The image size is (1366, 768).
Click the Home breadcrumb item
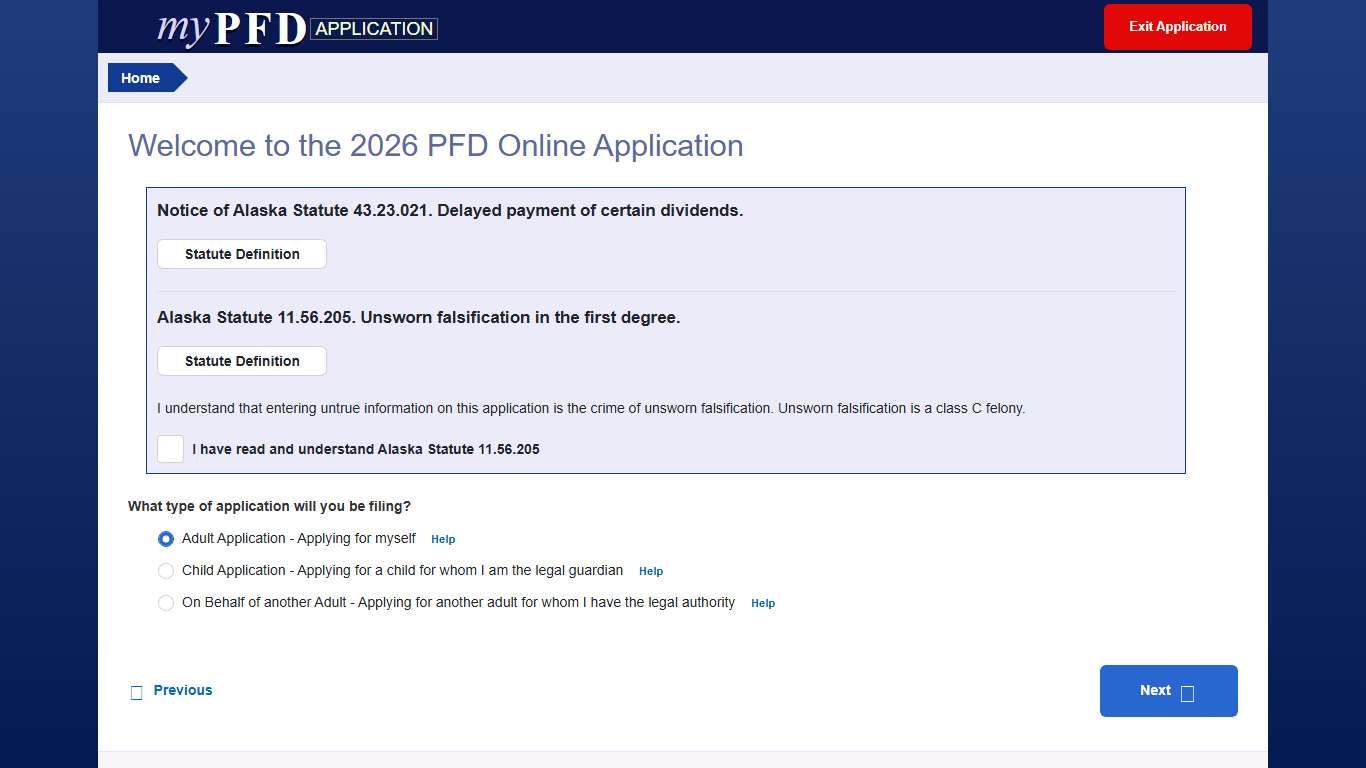[139, 77]
